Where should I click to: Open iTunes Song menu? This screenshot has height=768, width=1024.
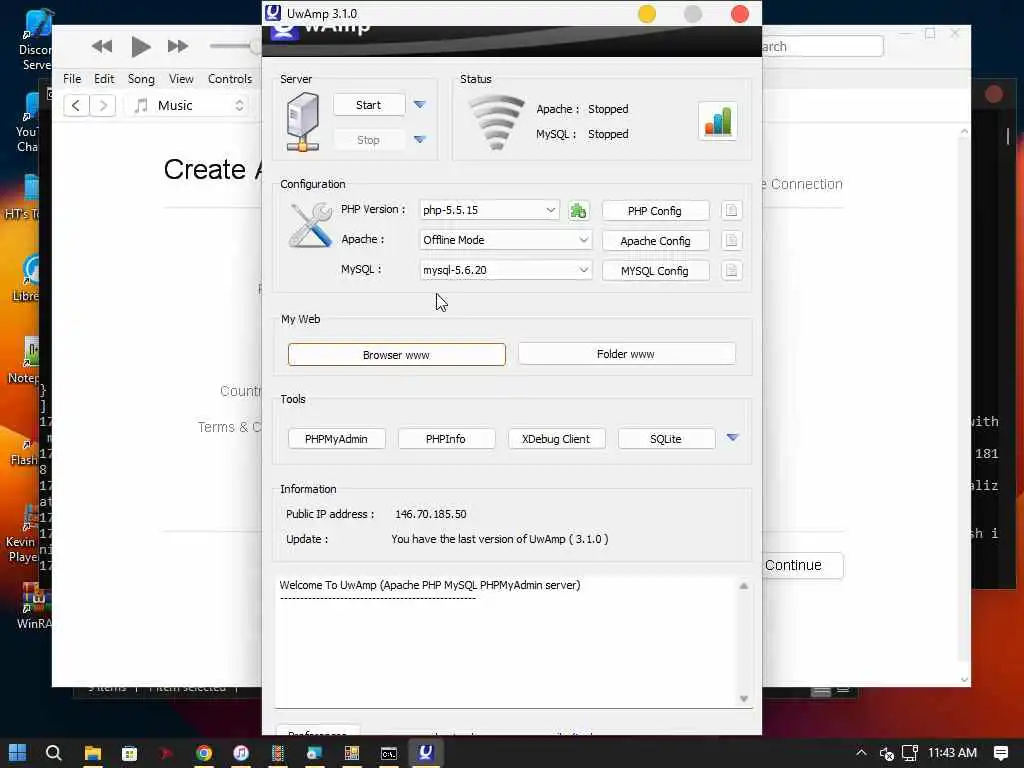click(141, 78)
